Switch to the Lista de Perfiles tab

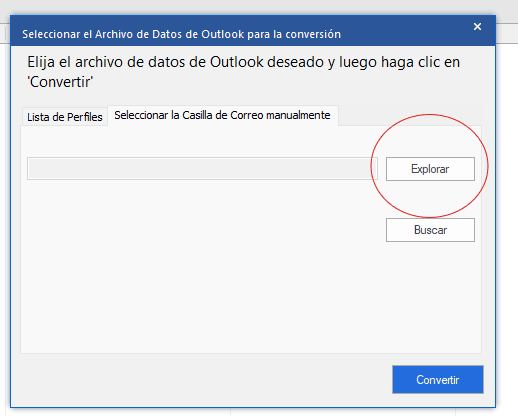click(x=65, y=117)
